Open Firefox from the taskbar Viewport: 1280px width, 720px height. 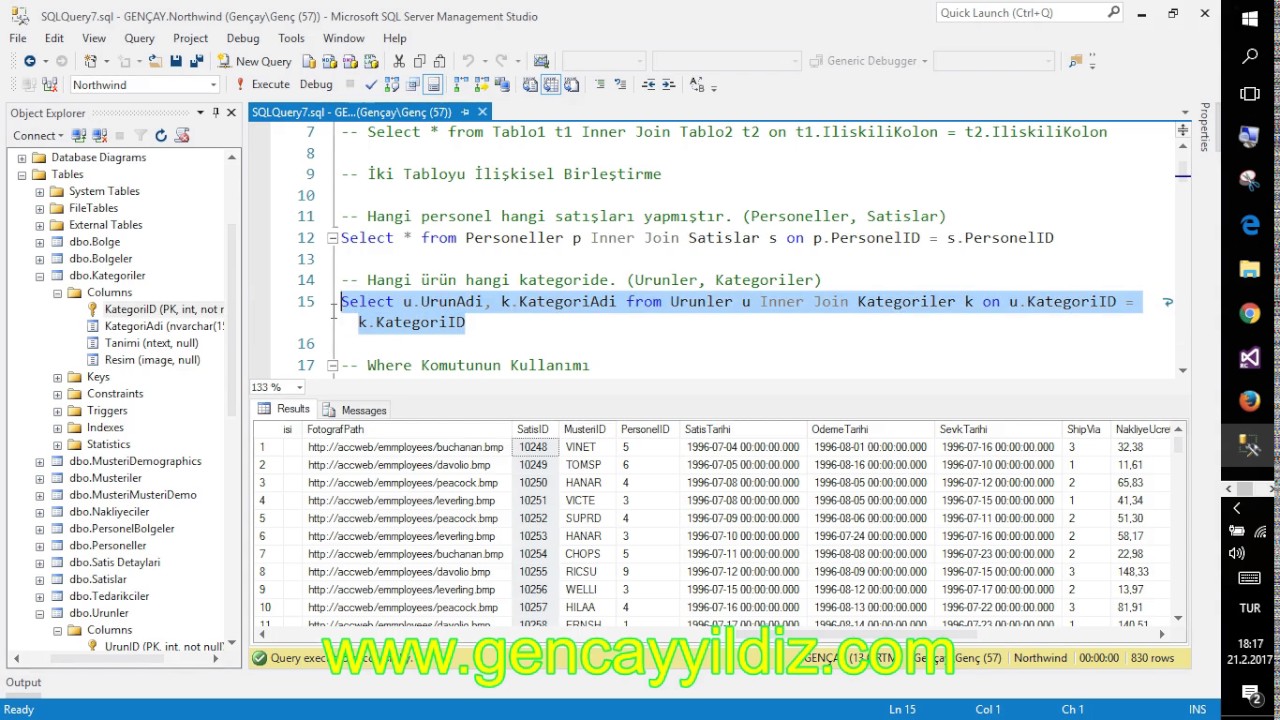coord(1250,401)
